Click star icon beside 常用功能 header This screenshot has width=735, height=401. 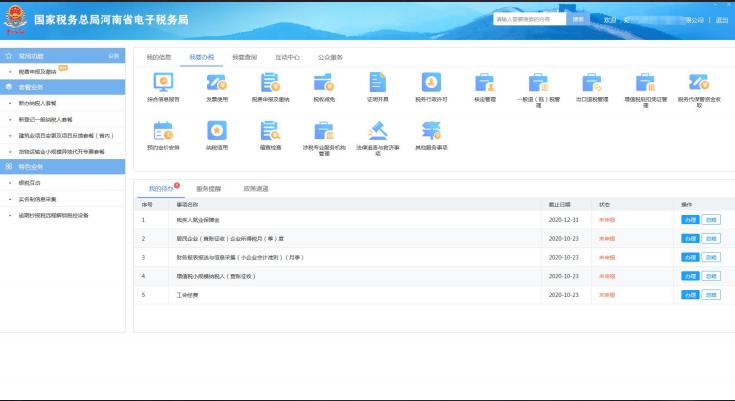click(x=9, y=56)
